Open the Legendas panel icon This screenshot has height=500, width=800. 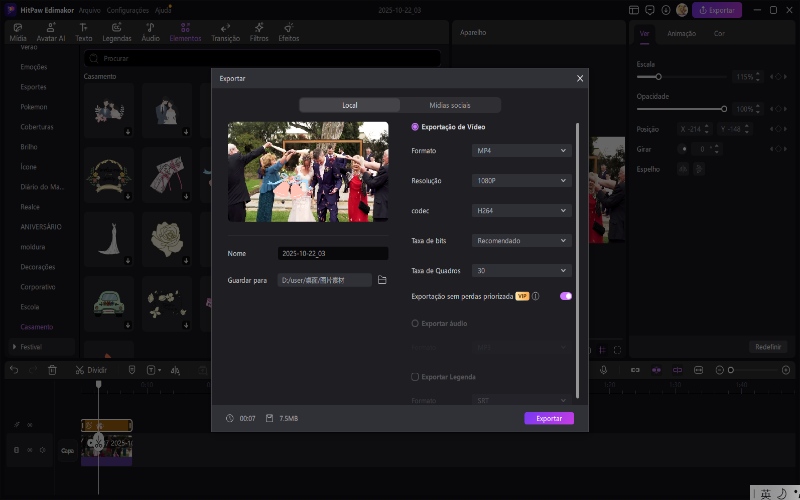117,32
